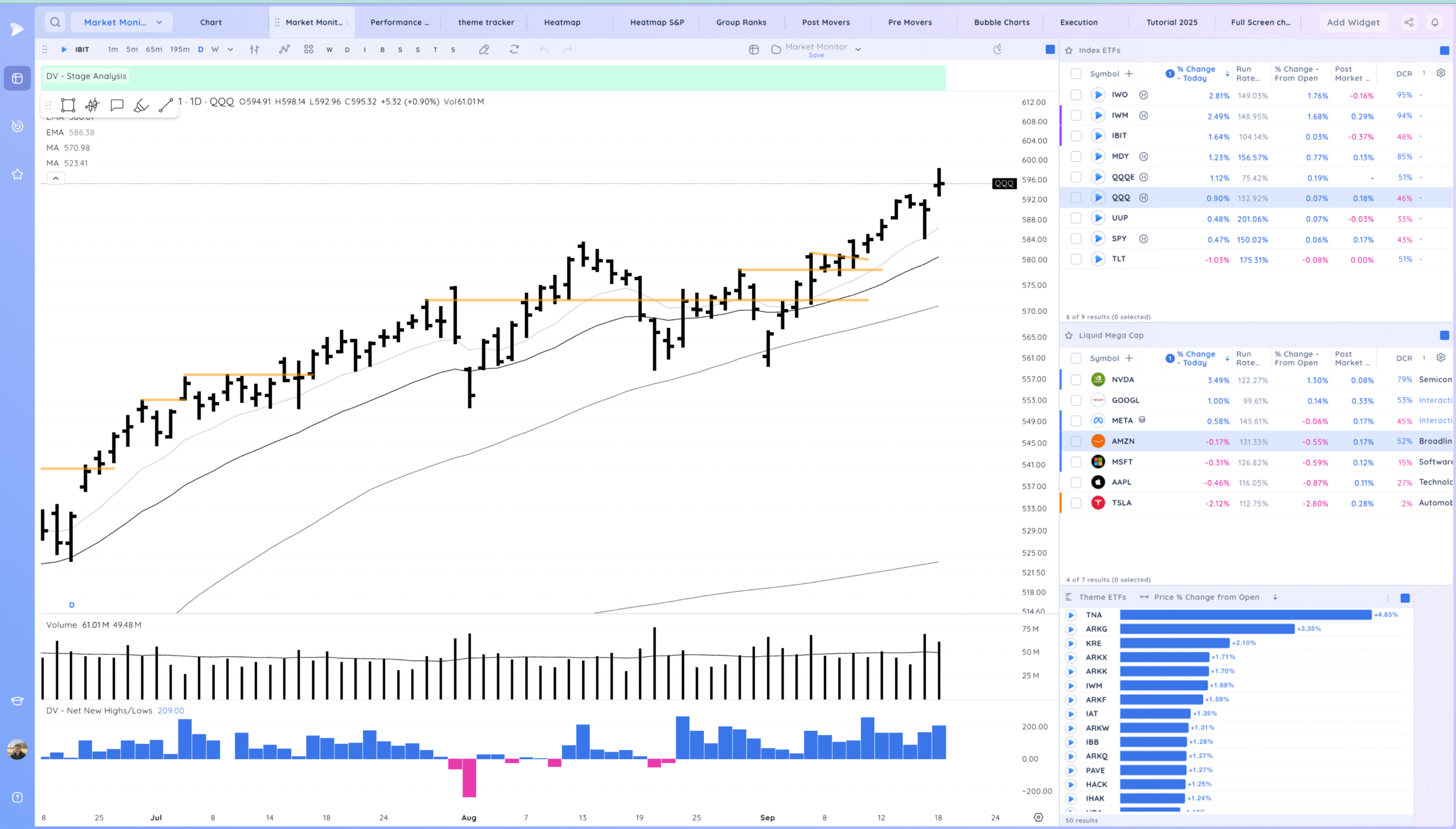Select the 5m timeframe

point(132,49)
